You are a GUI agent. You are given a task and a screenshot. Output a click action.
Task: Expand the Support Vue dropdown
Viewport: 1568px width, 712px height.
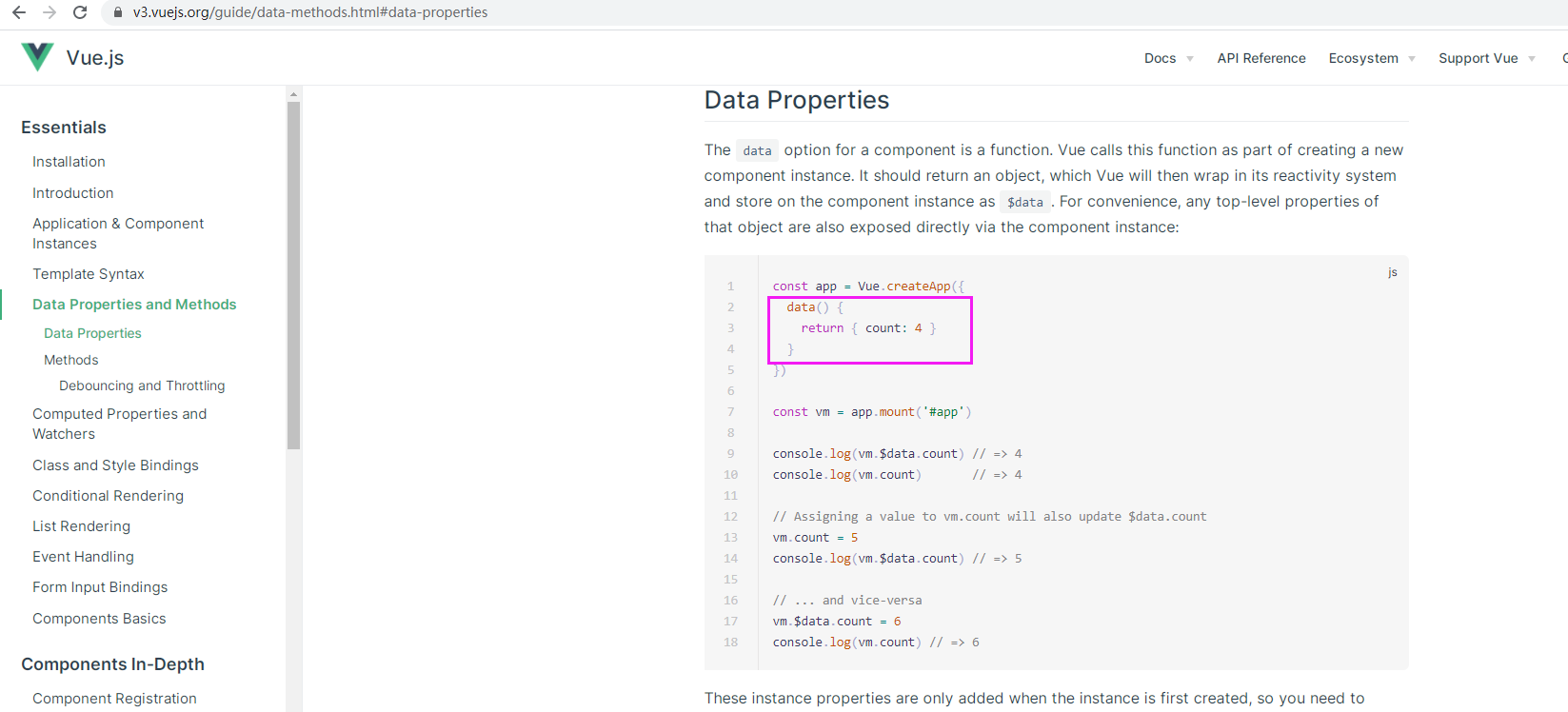click(x=1487, y=58)
